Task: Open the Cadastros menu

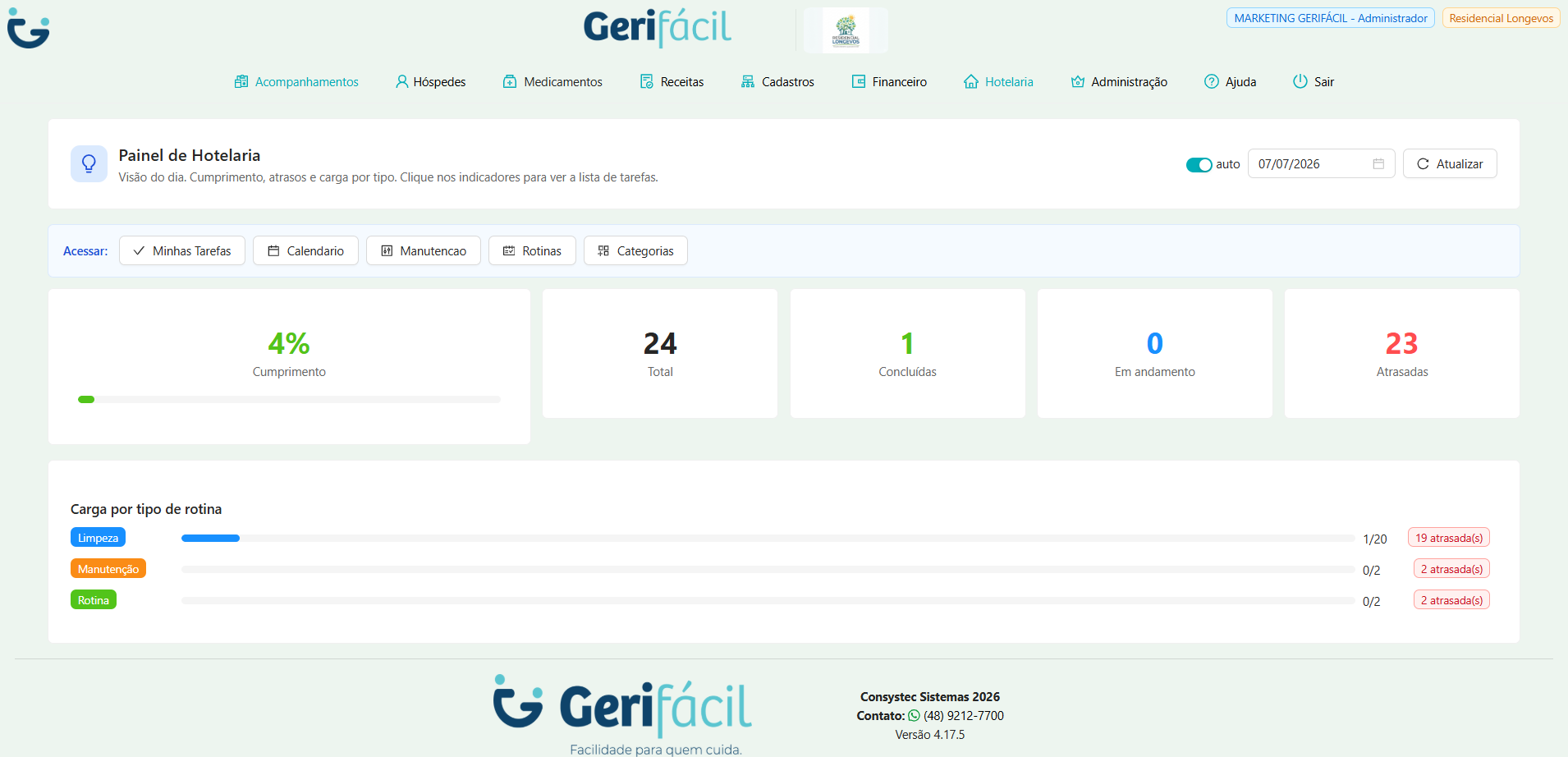Action: click(x=777, y=81)
